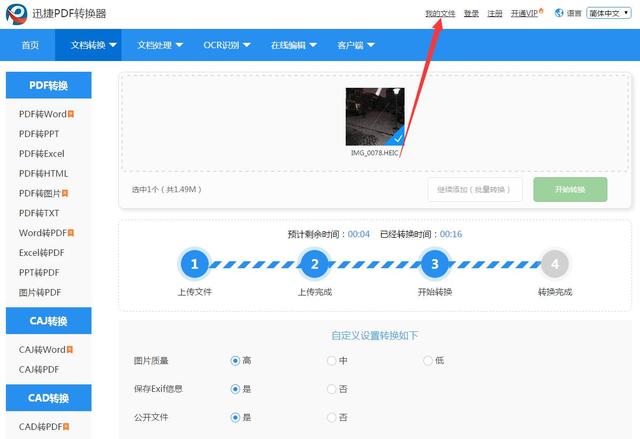This screenshot has height=439, width=640.
Task: Select 是 for 公开文件
Action: tap(235, 418)
